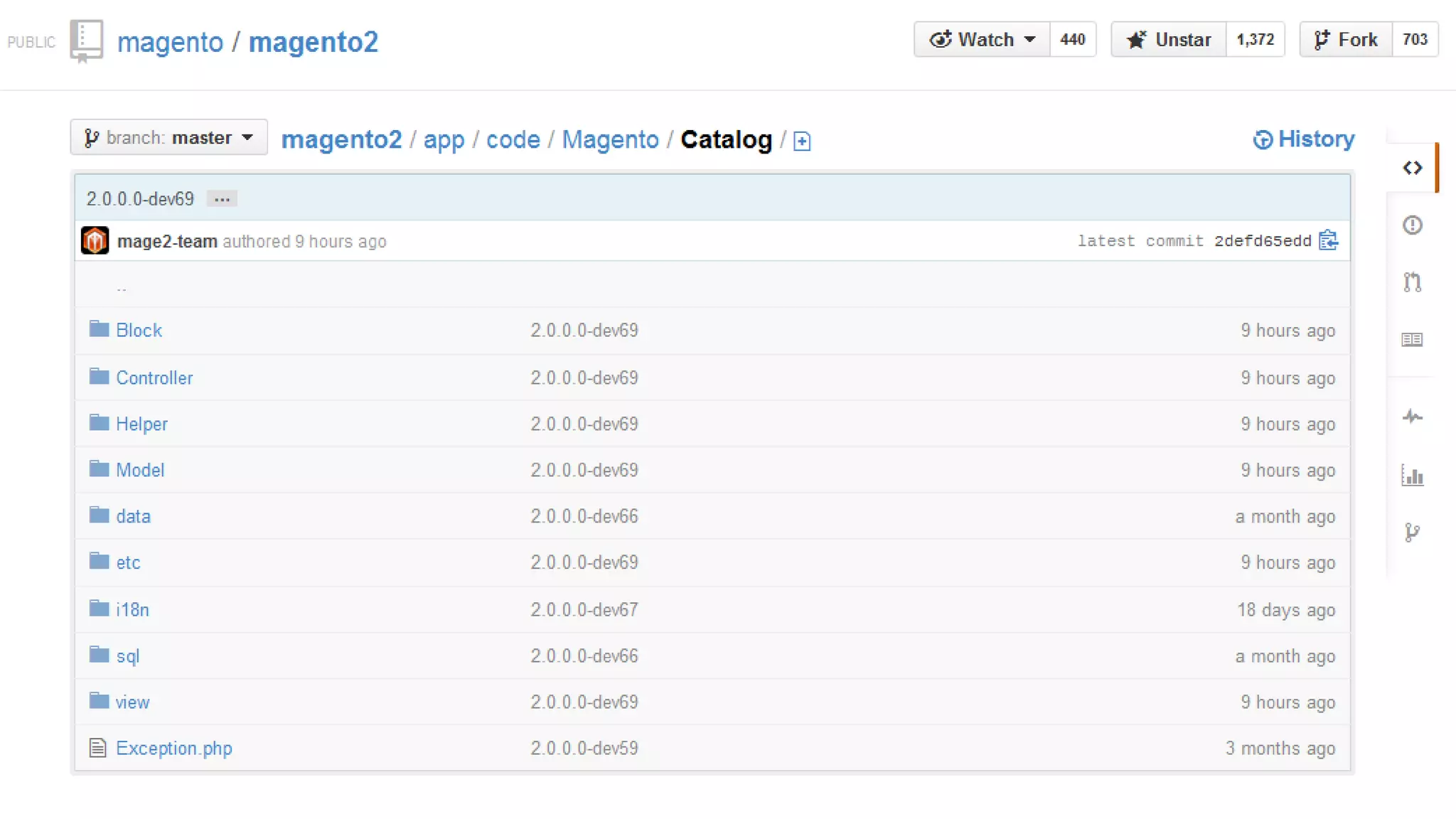Open the Issues icon in sidebar
The image size is (1456, 819).
1412,225
